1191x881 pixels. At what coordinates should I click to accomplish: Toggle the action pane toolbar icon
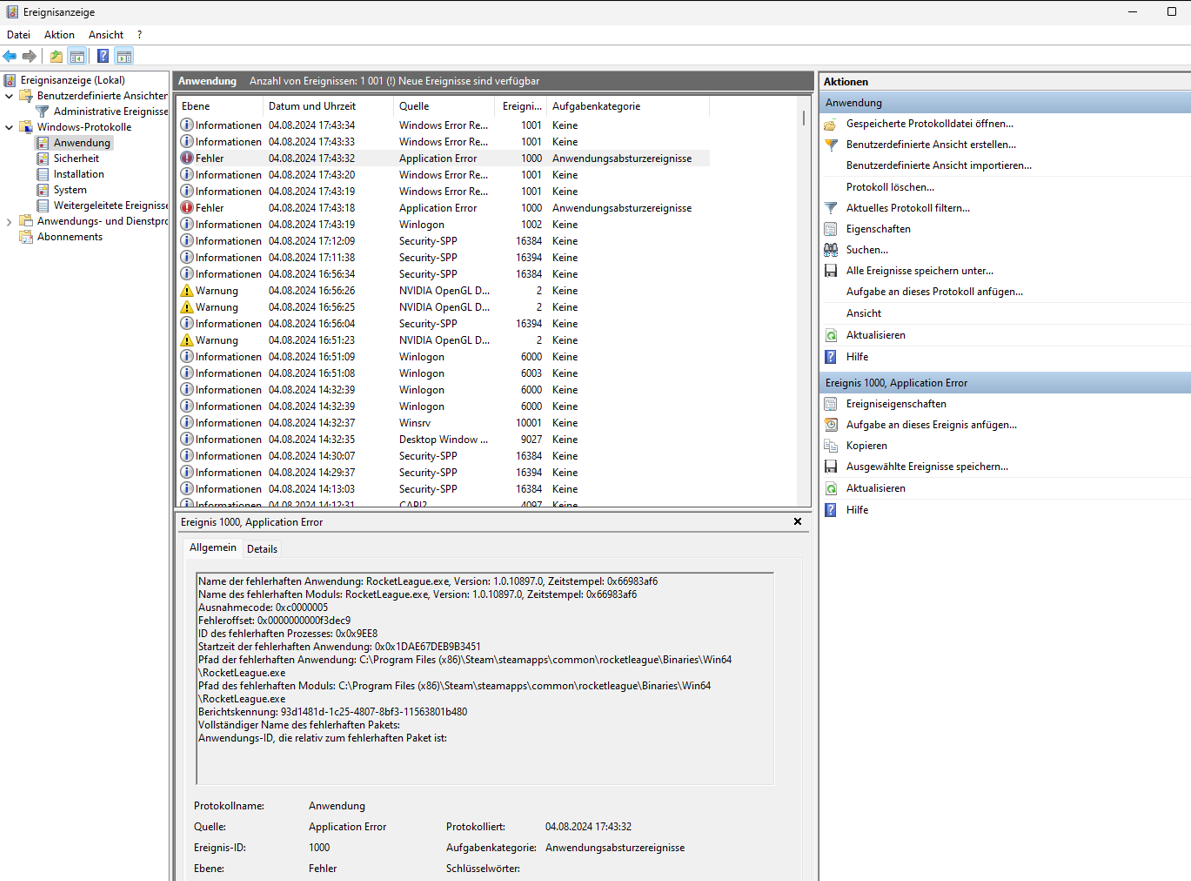[x=124, y=56]
